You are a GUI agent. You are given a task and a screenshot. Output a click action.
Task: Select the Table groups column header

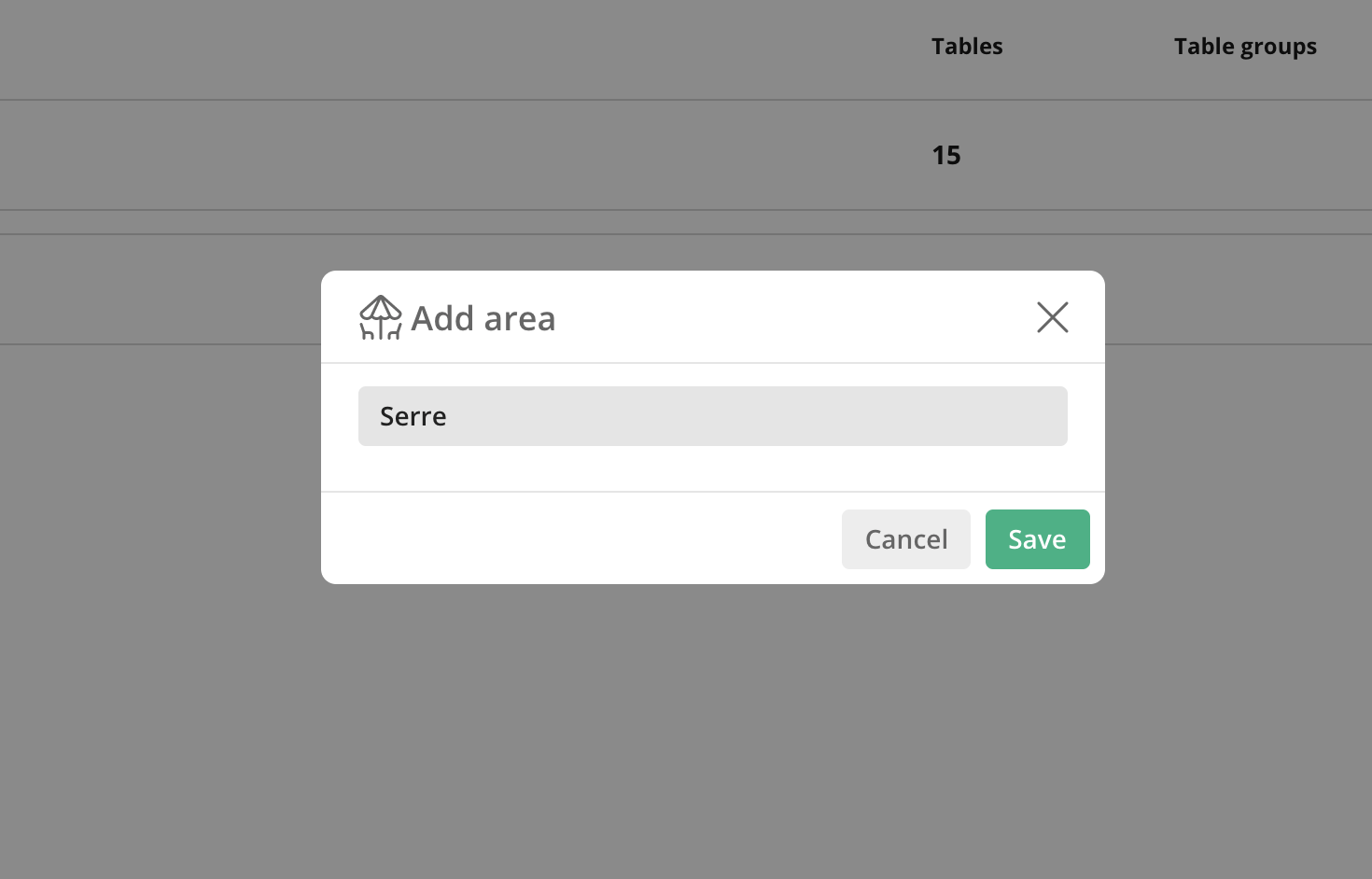pos(1245,47)
